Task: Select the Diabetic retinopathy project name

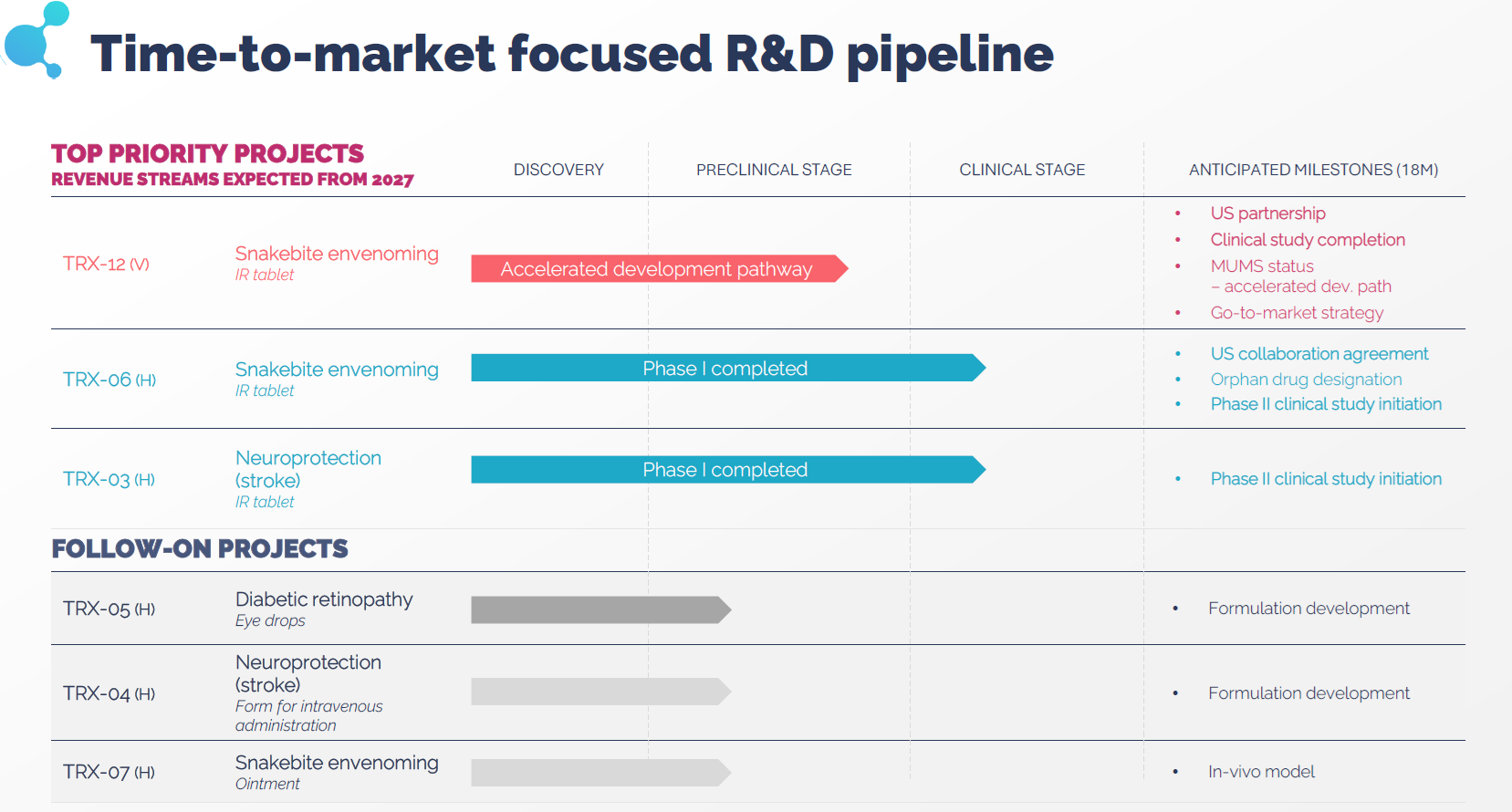Action: [x=324, y=599]
